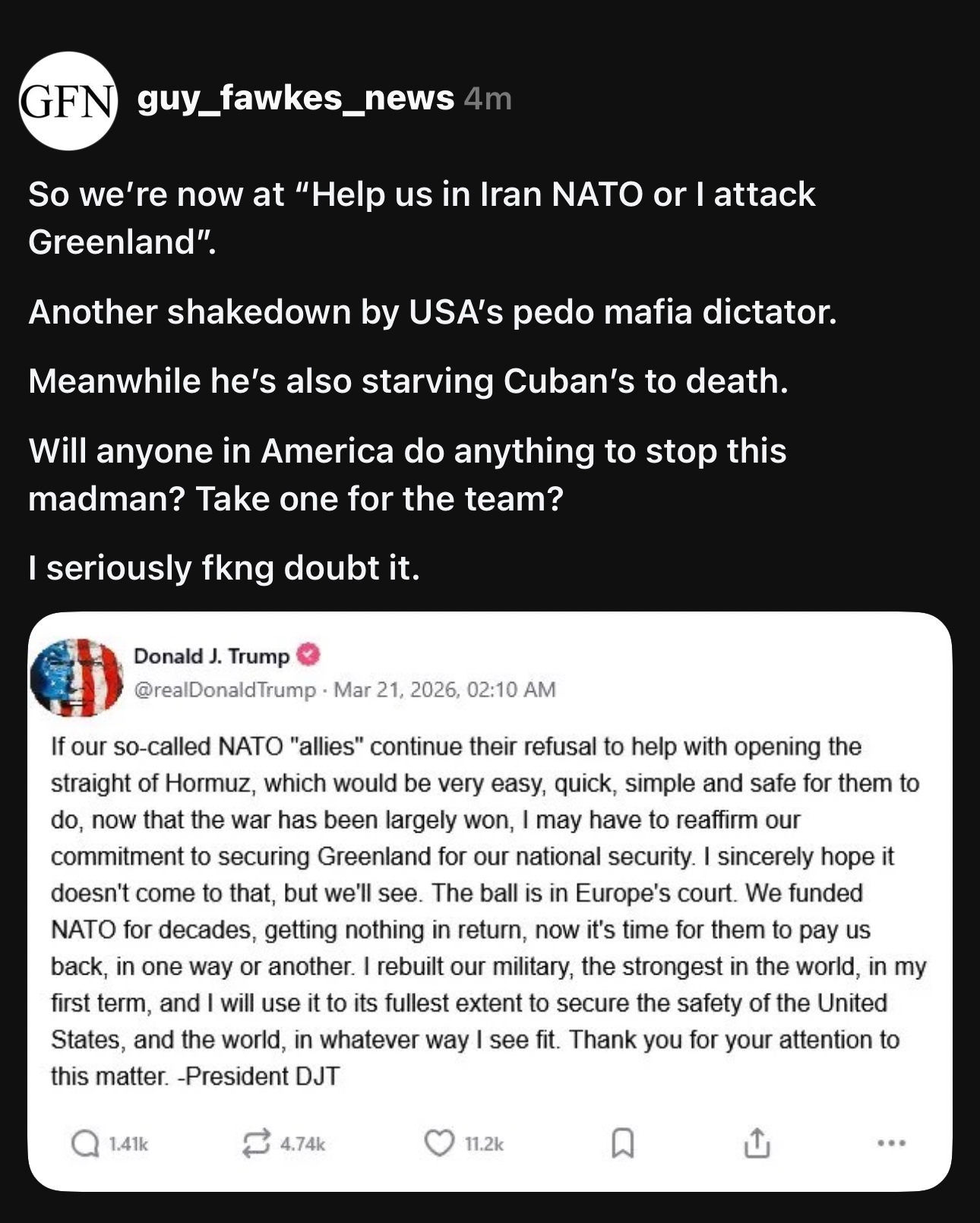Expand the three-dot more options menu

[x=890, y=1142]
